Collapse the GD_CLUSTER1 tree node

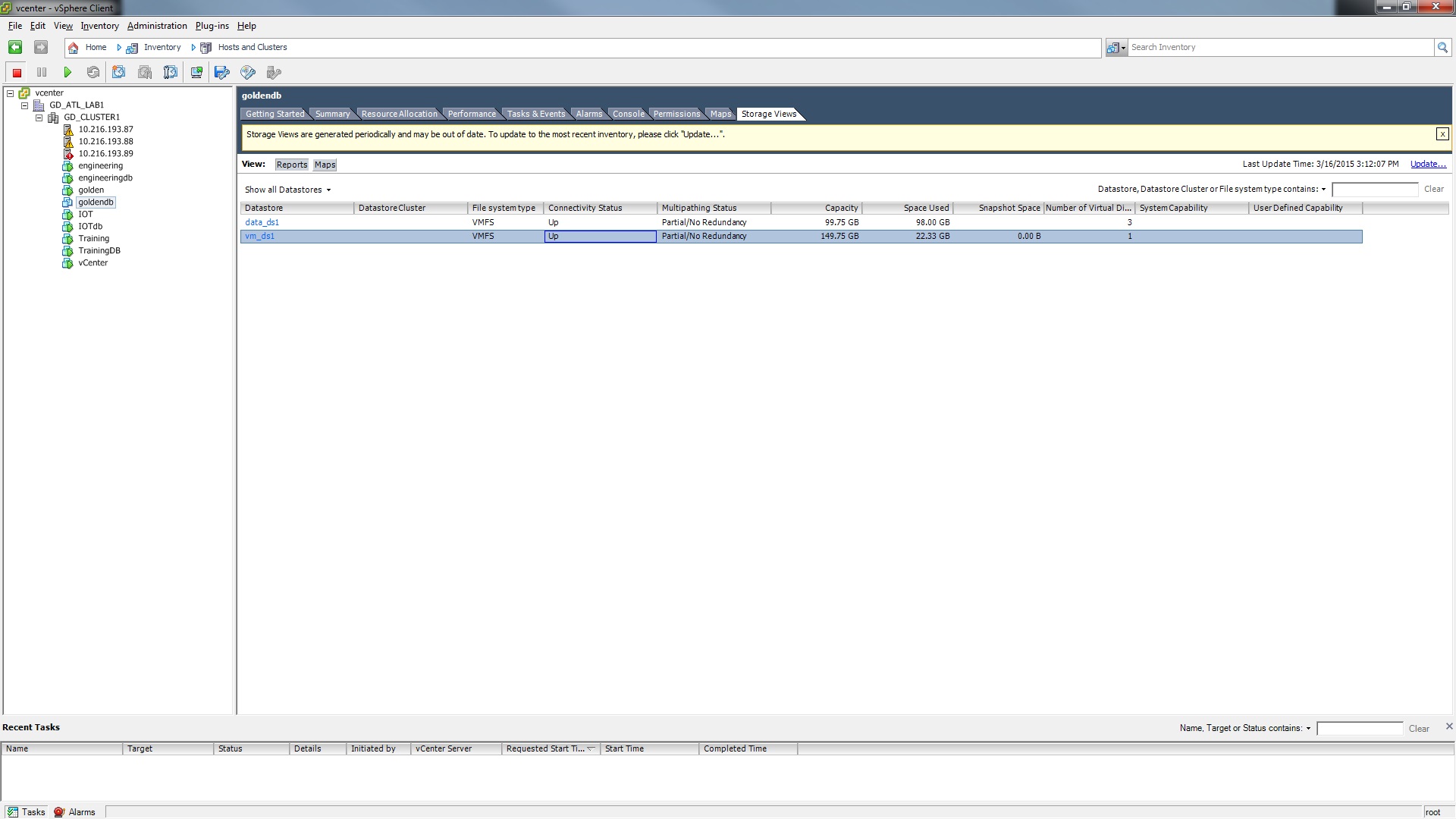[x=39, y=118]
